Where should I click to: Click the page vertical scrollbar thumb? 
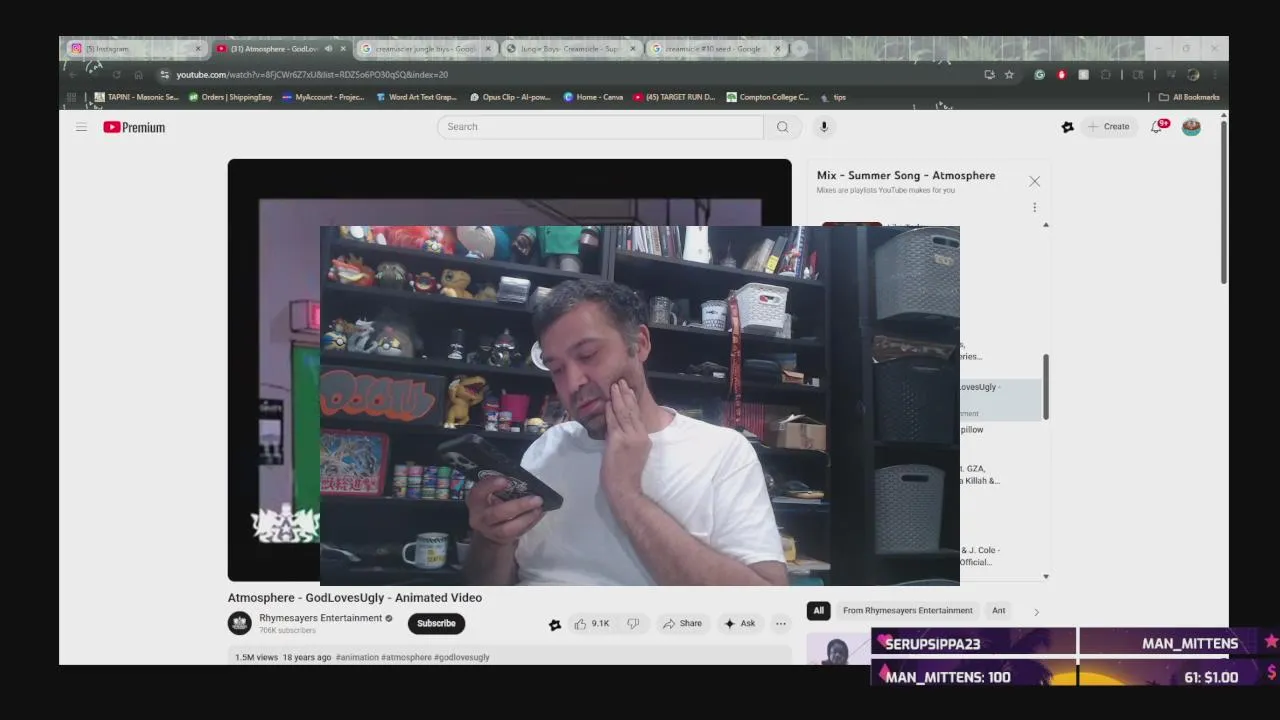tap(1223, 203)
